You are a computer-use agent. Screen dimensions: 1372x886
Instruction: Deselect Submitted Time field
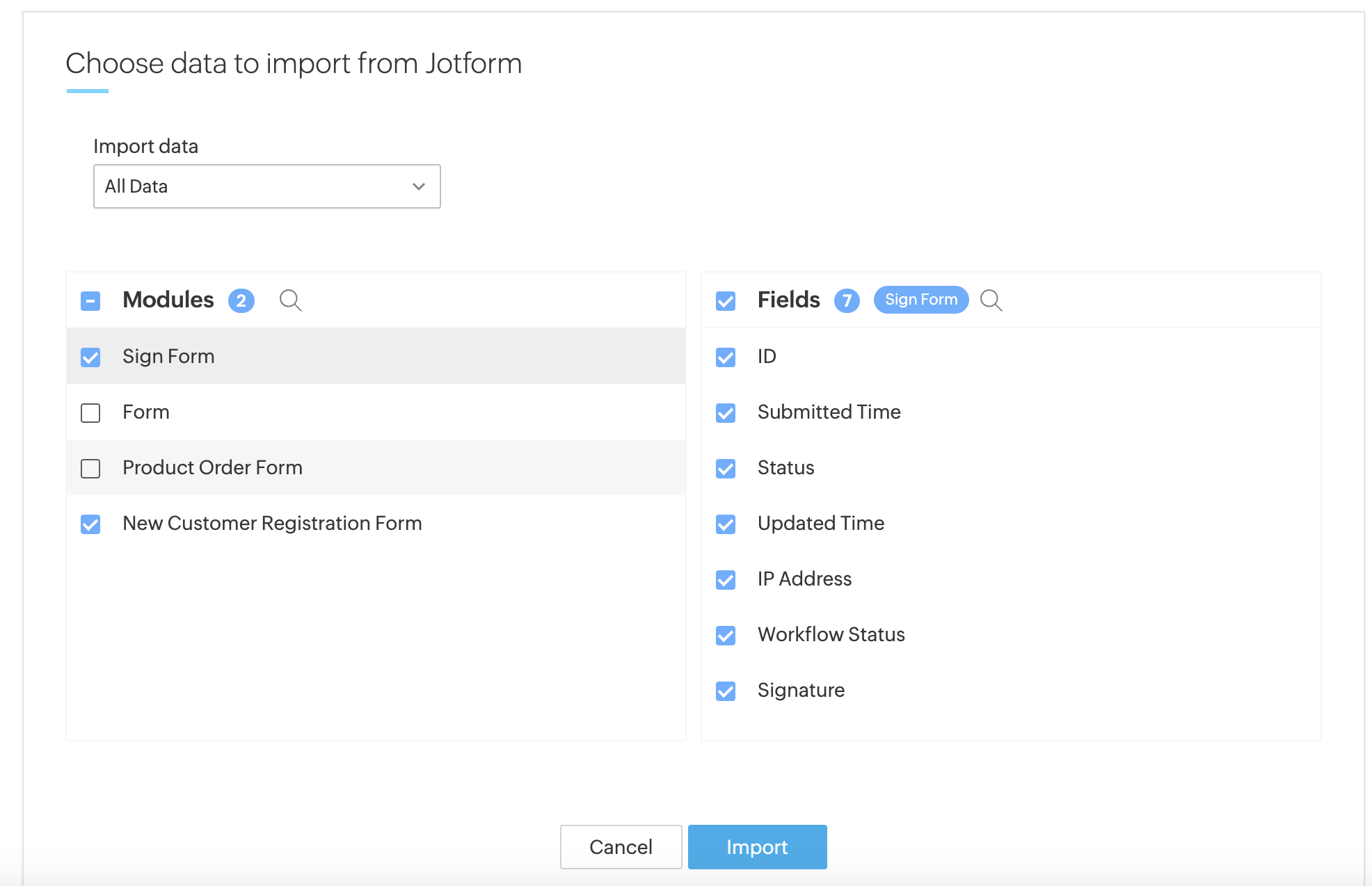(726, 413)
